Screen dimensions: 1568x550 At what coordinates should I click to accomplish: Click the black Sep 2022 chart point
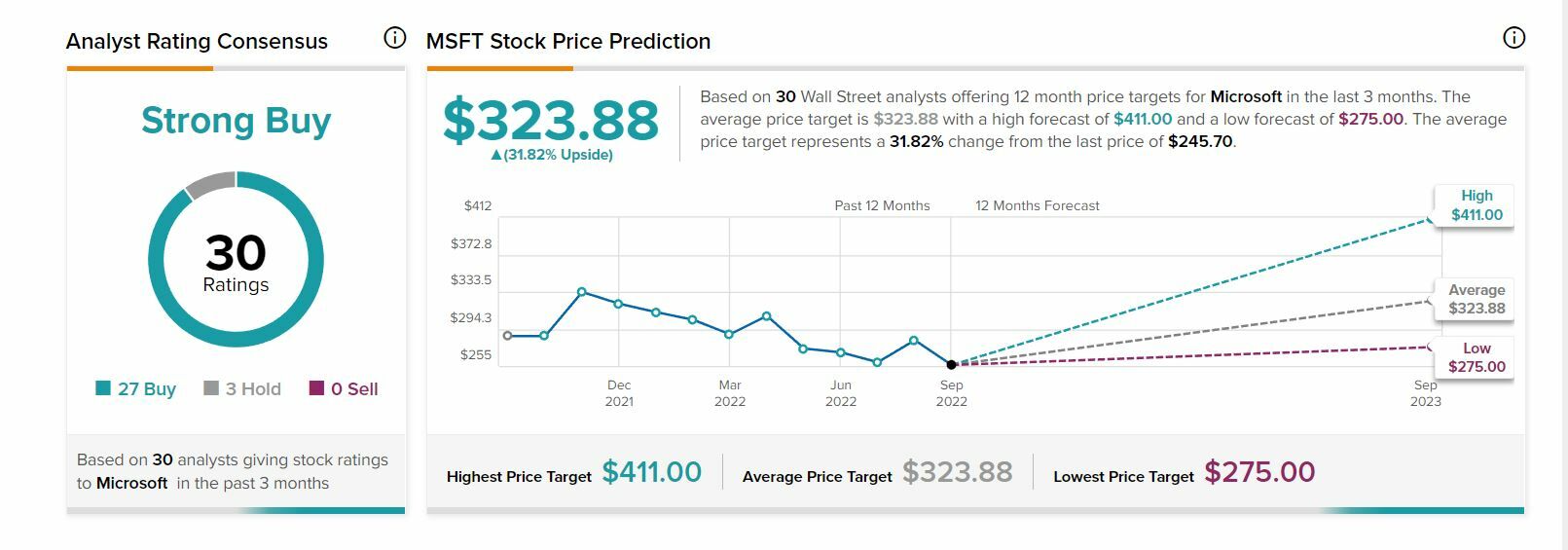coord(952,364)
